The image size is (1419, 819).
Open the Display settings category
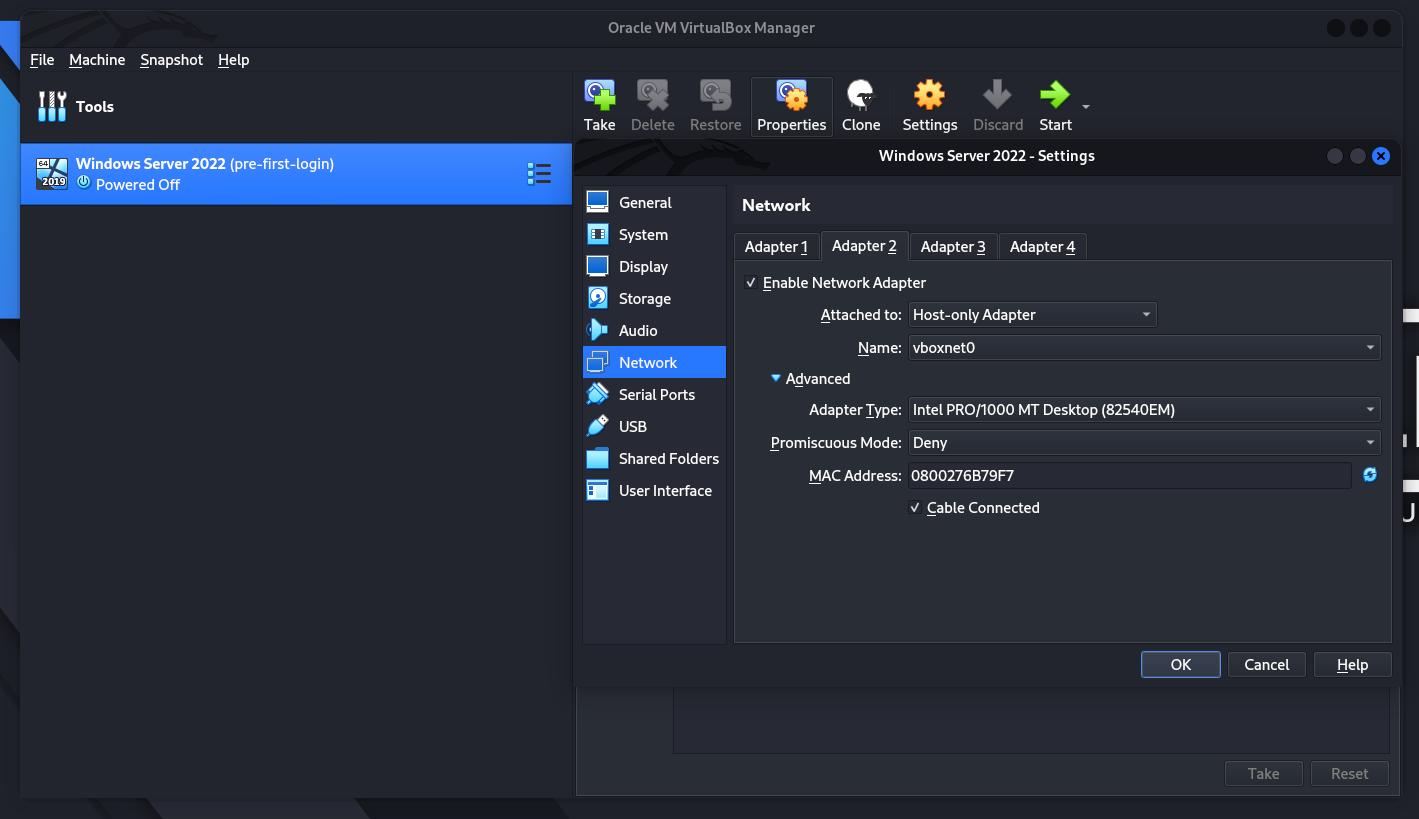[654, 266]
